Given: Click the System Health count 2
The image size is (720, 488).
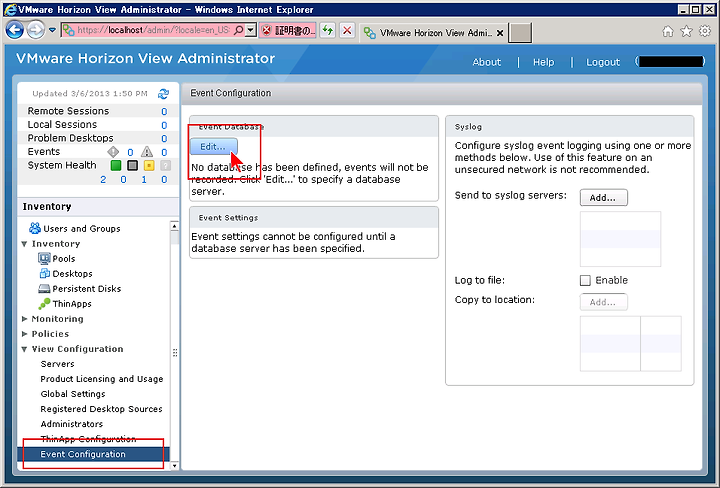Looking at the screenshot, I should point(103,179).
